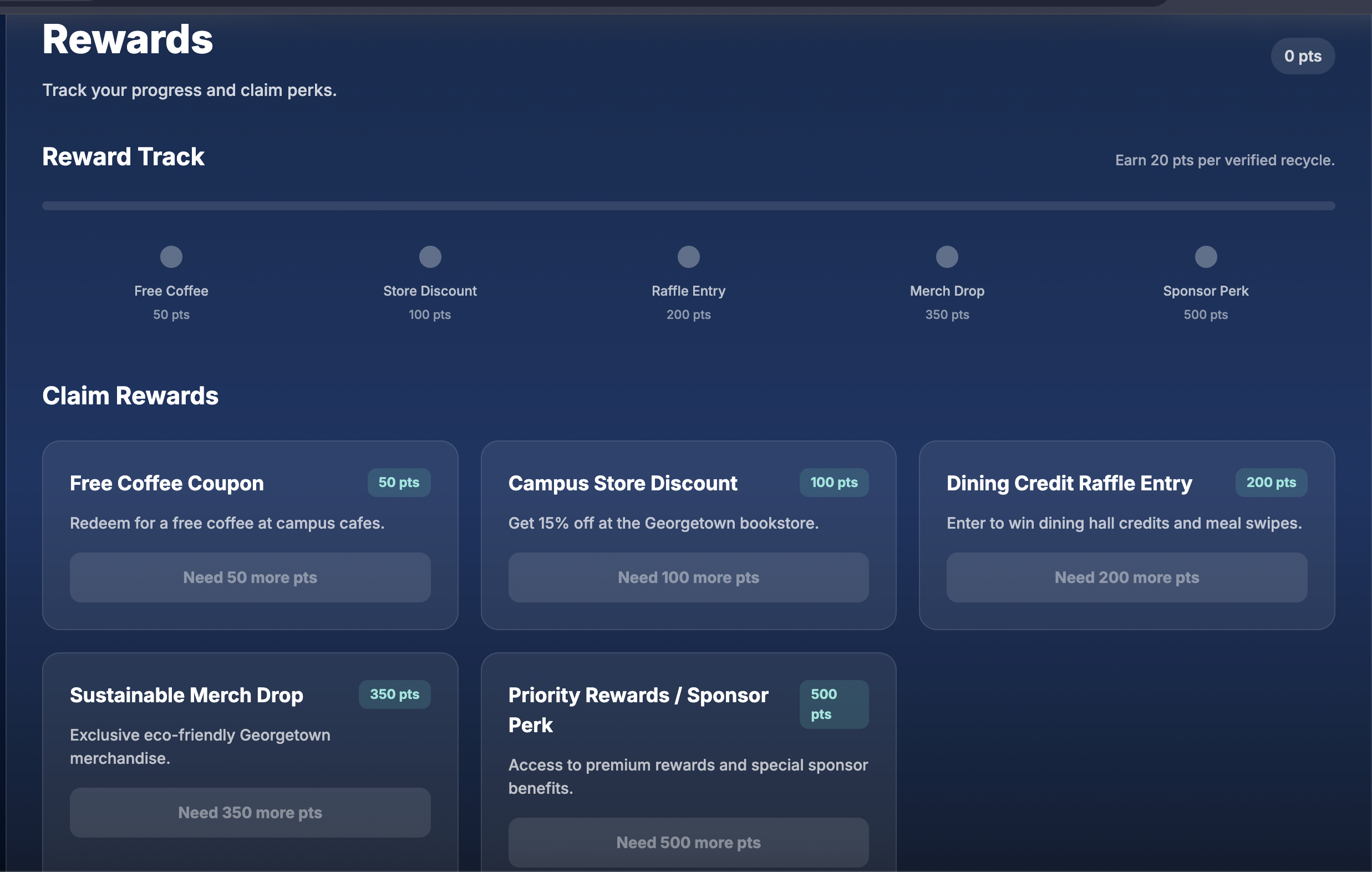Image resolution: width=1372 pixels, height=872 pixels.
Task: Click the Merch Drop milestone dot
Action: (947, 256)
